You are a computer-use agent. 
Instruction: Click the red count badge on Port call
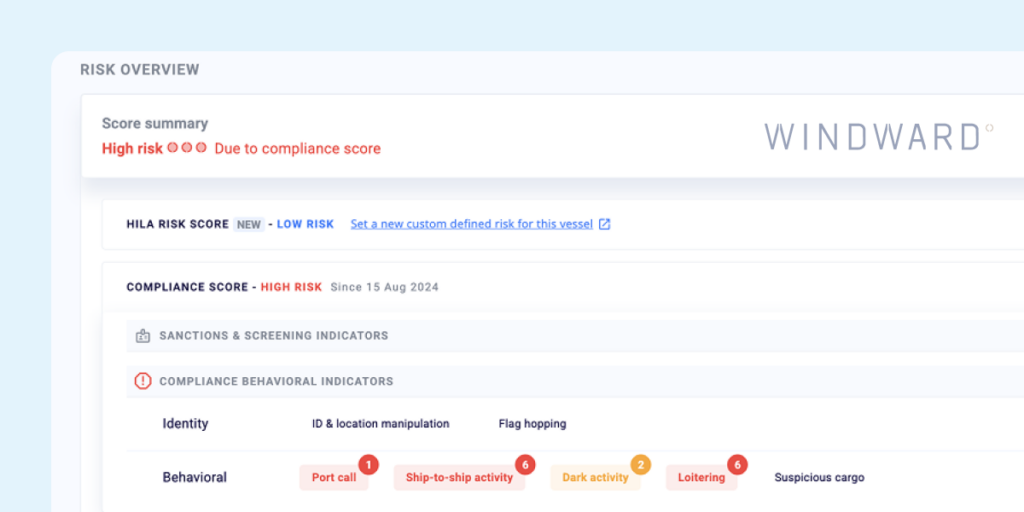pos(368,465)
